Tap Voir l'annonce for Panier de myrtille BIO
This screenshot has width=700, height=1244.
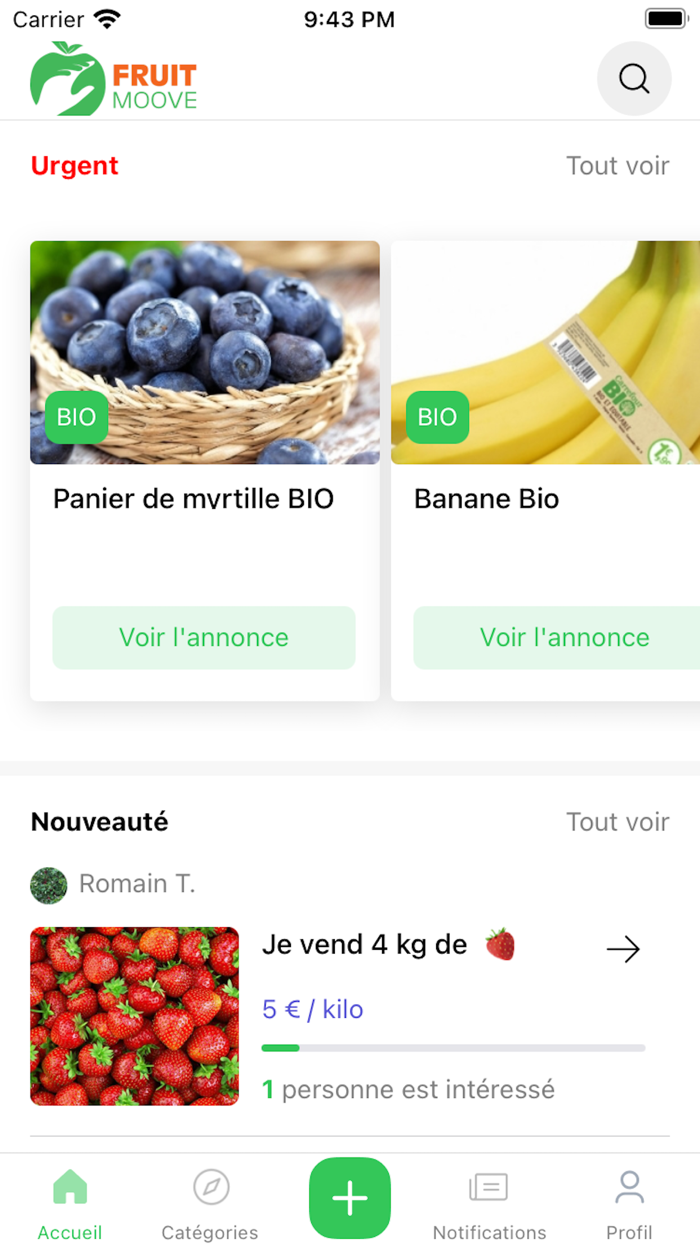[204, 637]
